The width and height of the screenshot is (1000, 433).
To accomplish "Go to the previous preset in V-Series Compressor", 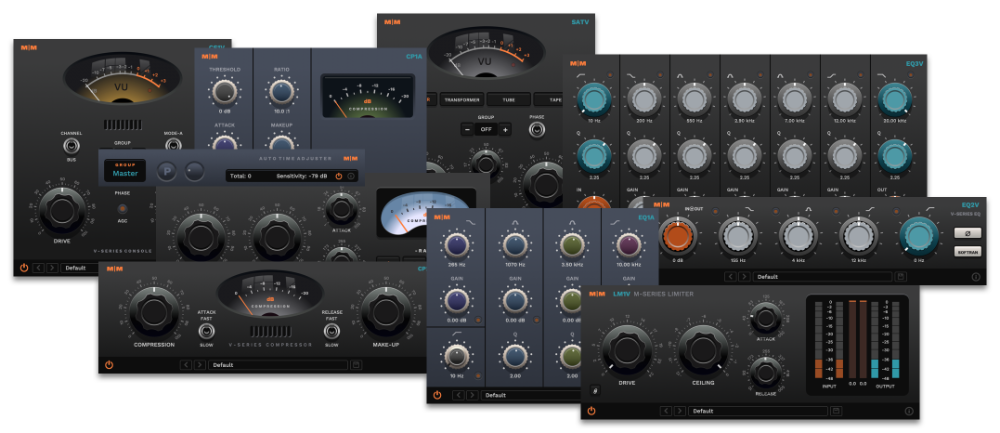I will click(x=186, y=365).
